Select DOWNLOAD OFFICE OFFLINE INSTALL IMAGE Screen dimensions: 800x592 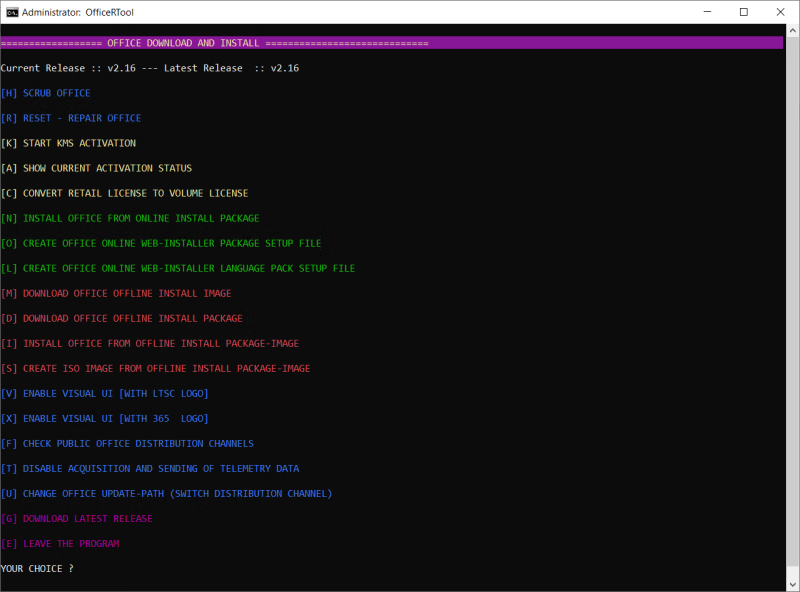pyautogui.click(x=116, y=293)
